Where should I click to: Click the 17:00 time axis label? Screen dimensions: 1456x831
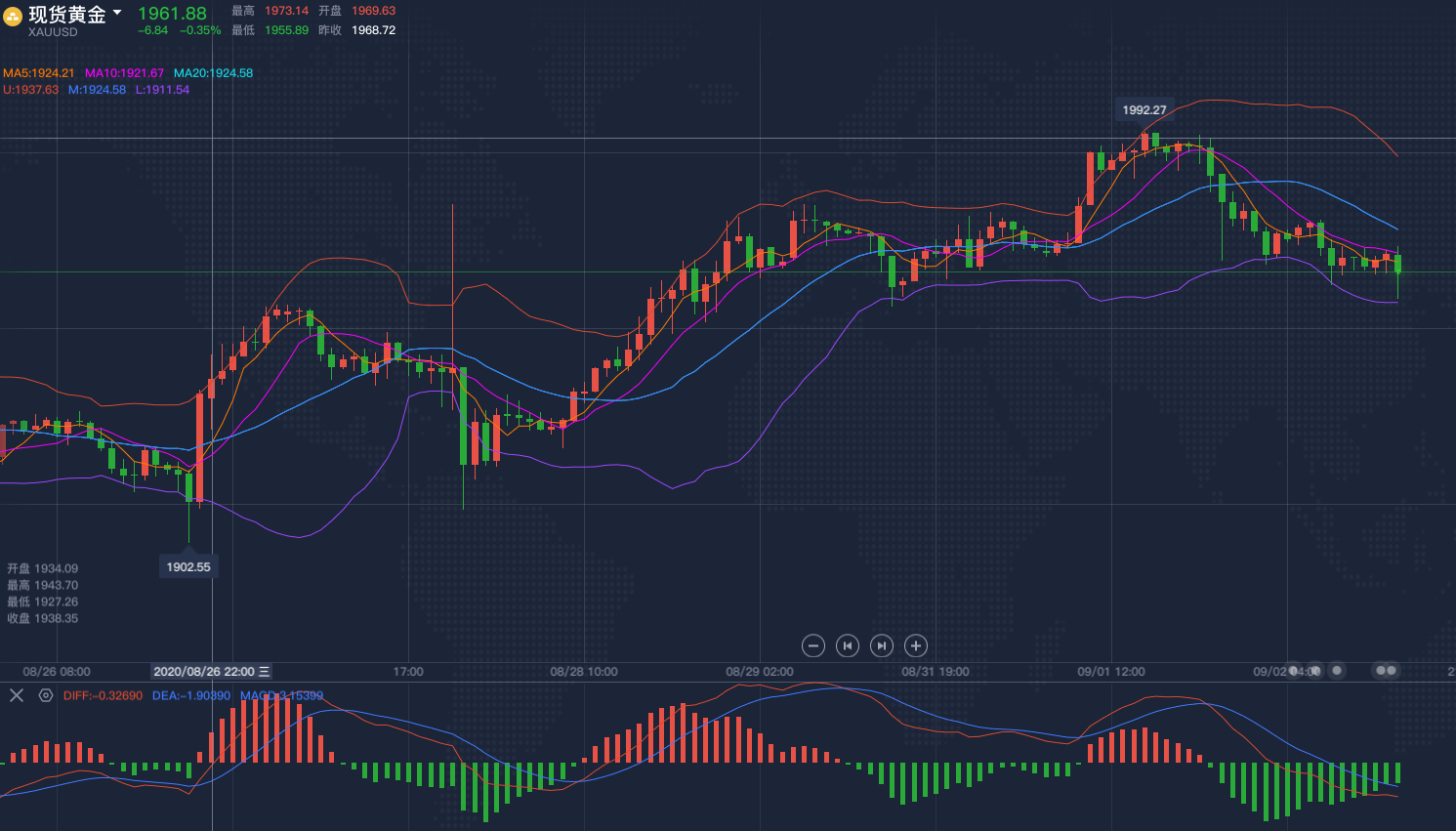tap(408, 672)
